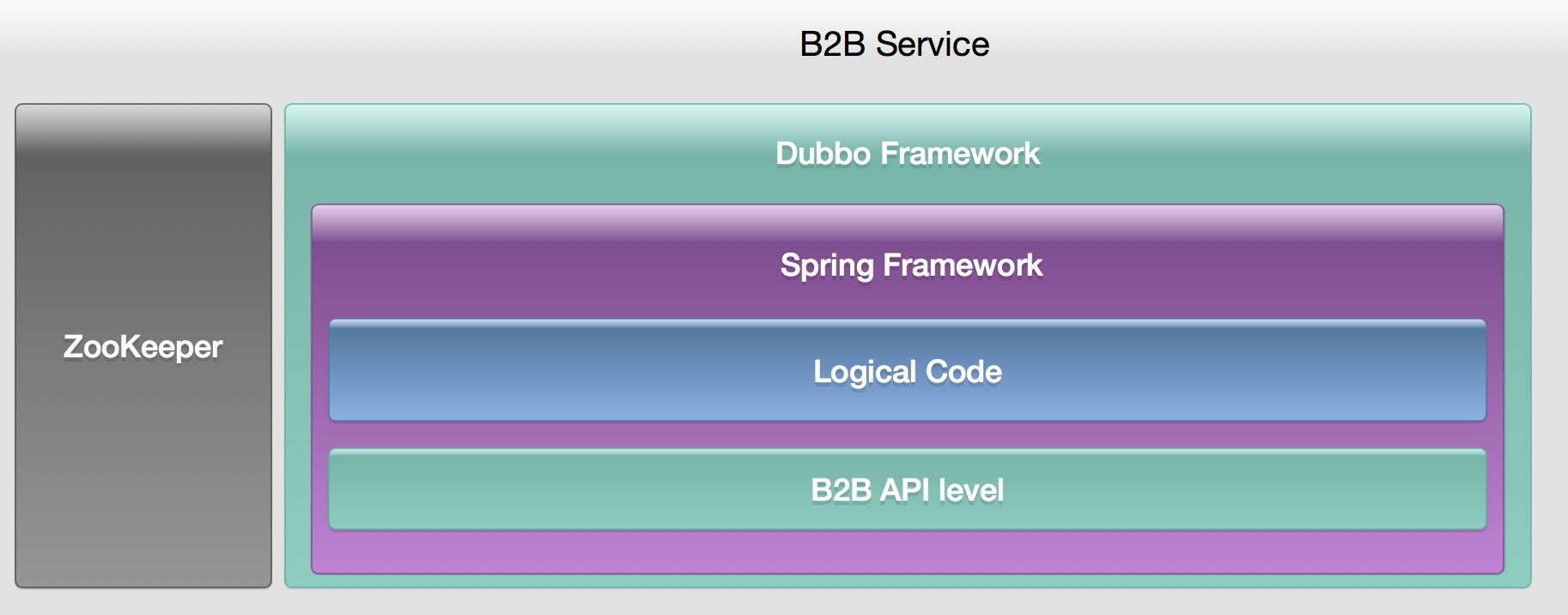Viewport: 1568px width, 615px height.
Task: Click the Dubbo Framework label
Action: [908, 154]
